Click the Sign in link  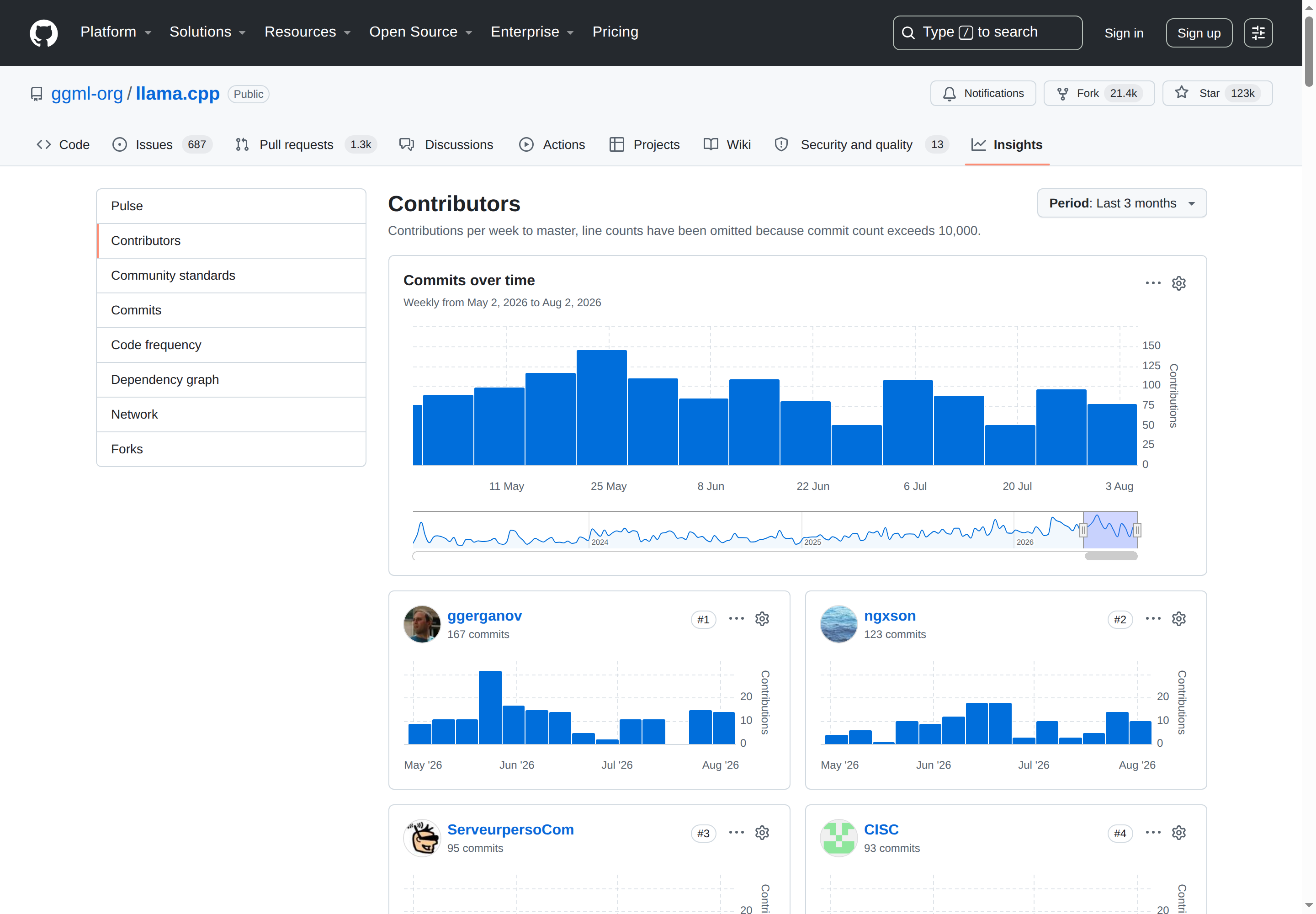coord(1124,33)
